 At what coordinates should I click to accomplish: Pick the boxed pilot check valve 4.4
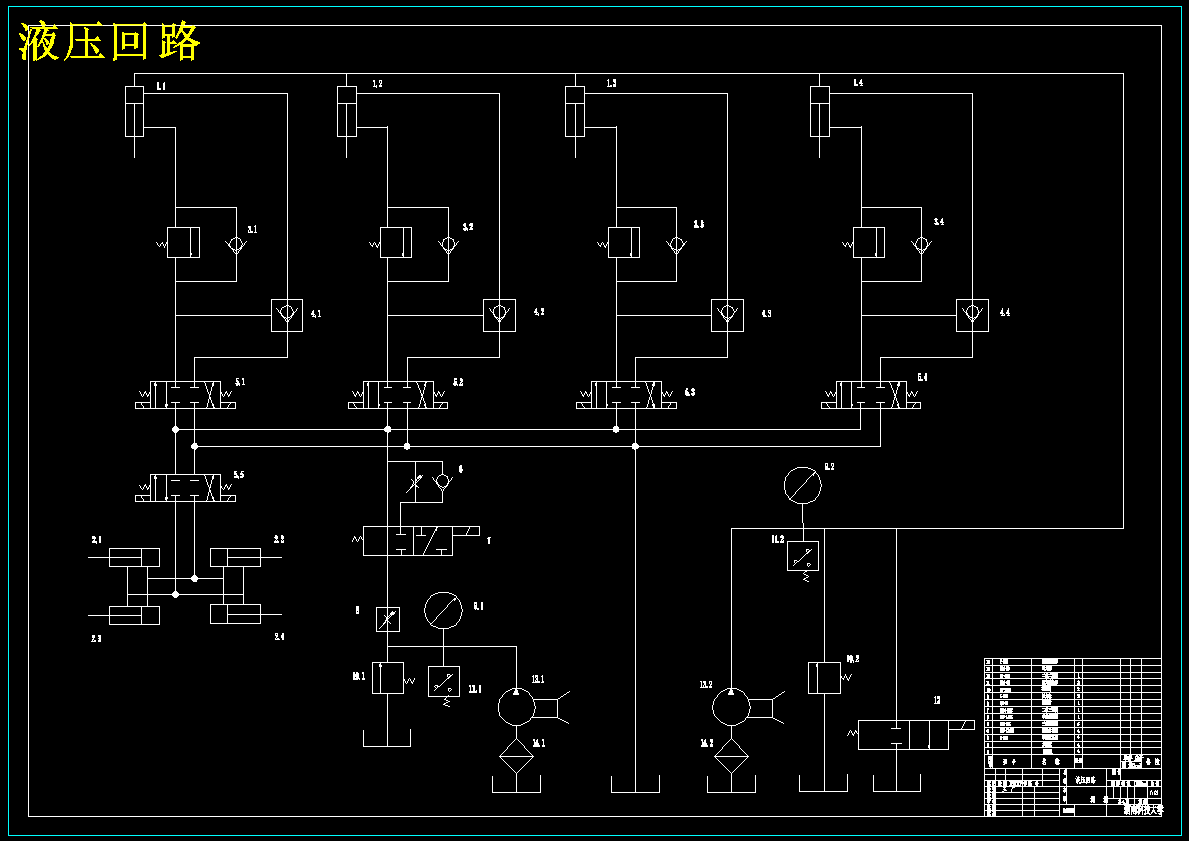pyautogui.click(x=972, y=315)
